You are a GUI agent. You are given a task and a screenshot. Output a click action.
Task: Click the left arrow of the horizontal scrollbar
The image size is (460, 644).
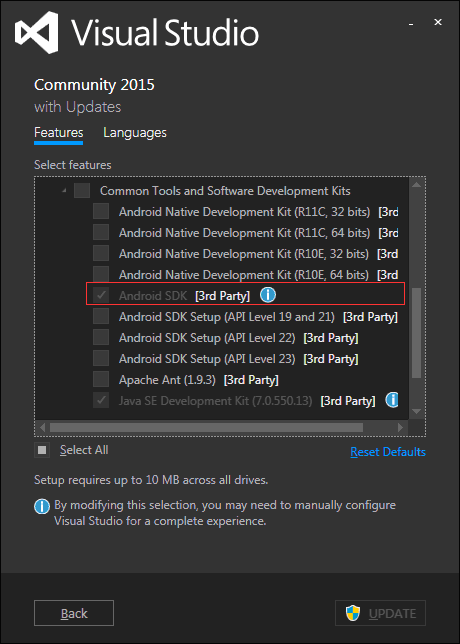(x=42, y=427)
